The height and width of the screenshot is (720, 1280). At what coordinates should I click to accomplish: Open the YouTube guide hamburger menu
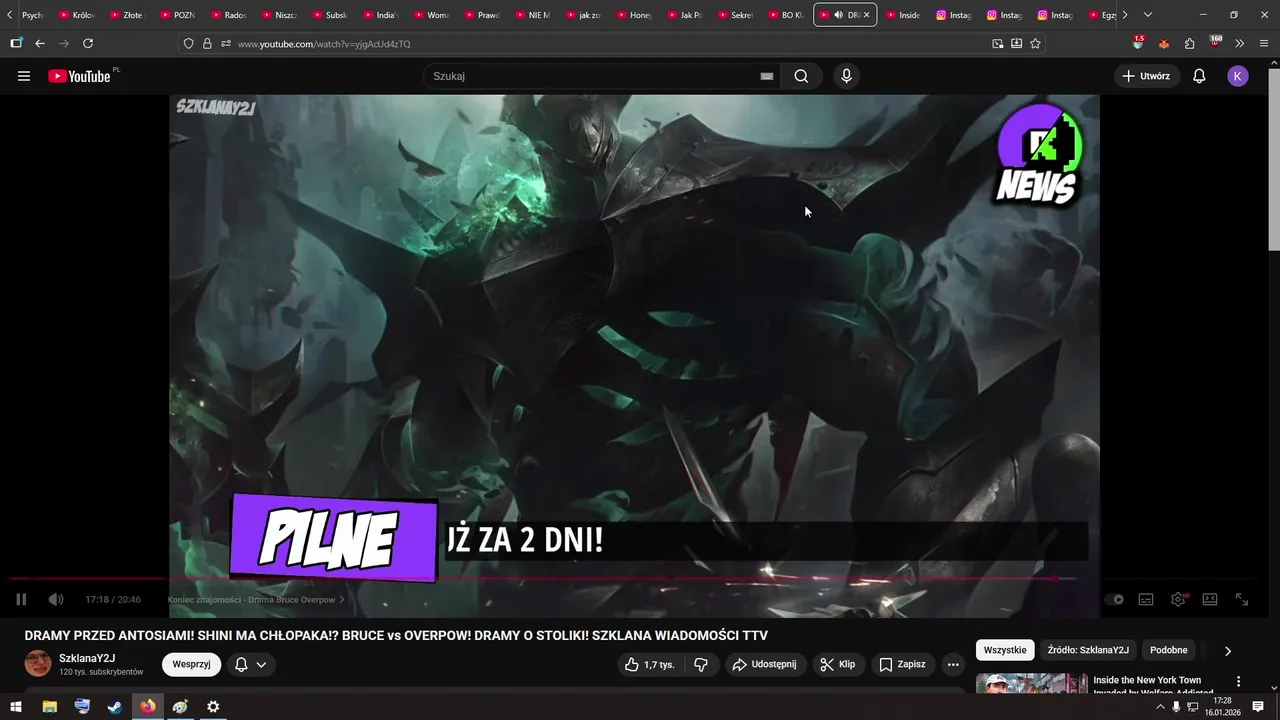click(x=24, y=76)
